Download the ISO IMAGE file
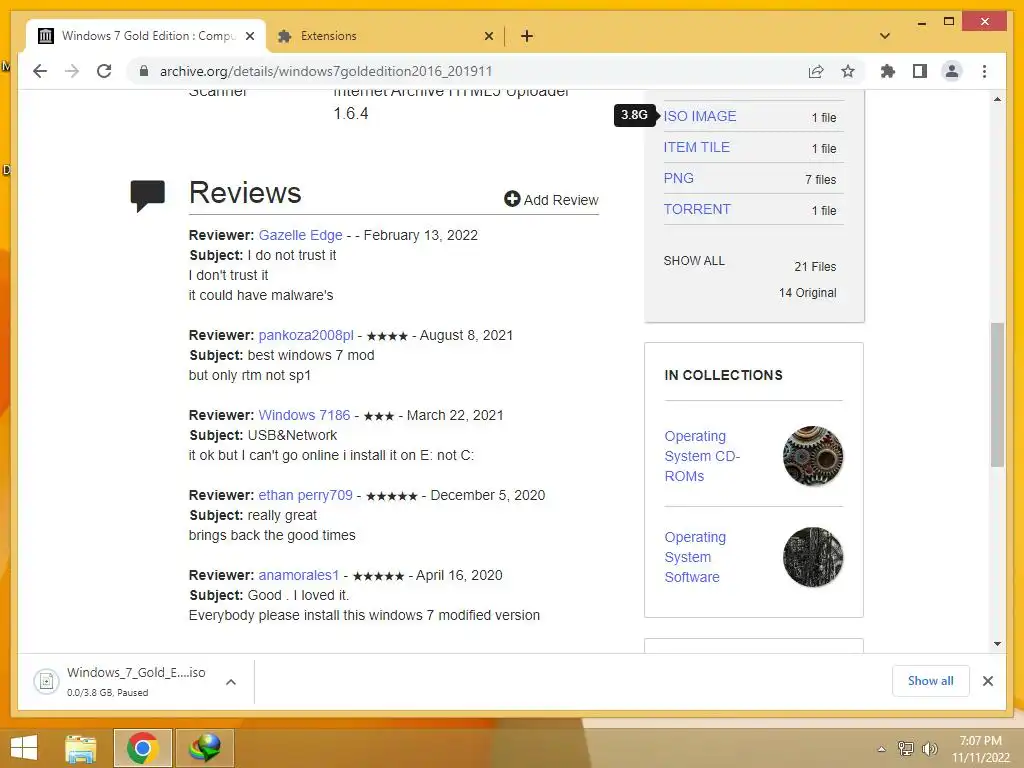The width and height of the screenshot is (1024, 768). coord(699,116)
